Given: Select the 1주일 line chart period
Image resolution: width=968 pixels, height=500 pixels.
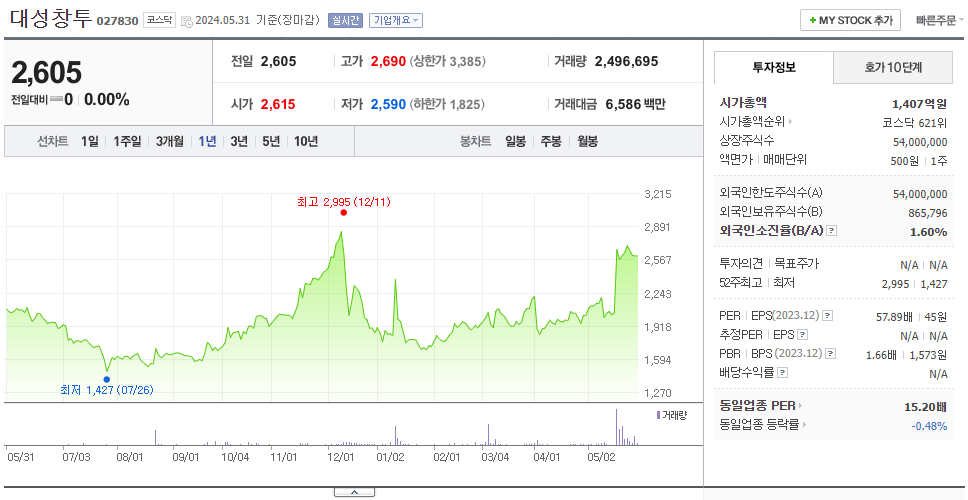Looking at the screenshot, I should point(127,141).
